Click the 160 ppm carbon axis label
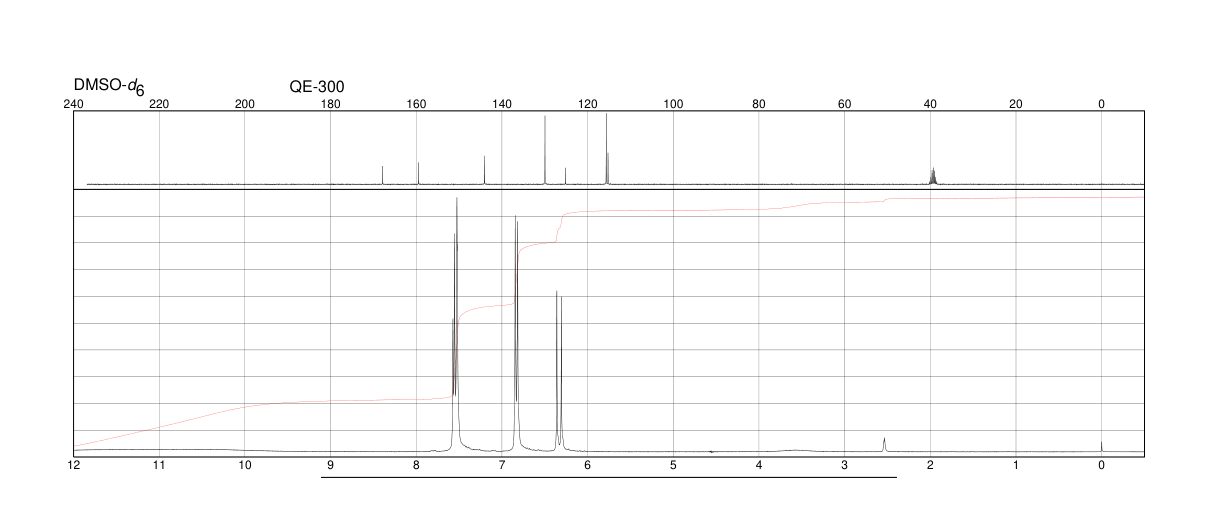This screenshot has width=1224, height=528. point(416,104)
